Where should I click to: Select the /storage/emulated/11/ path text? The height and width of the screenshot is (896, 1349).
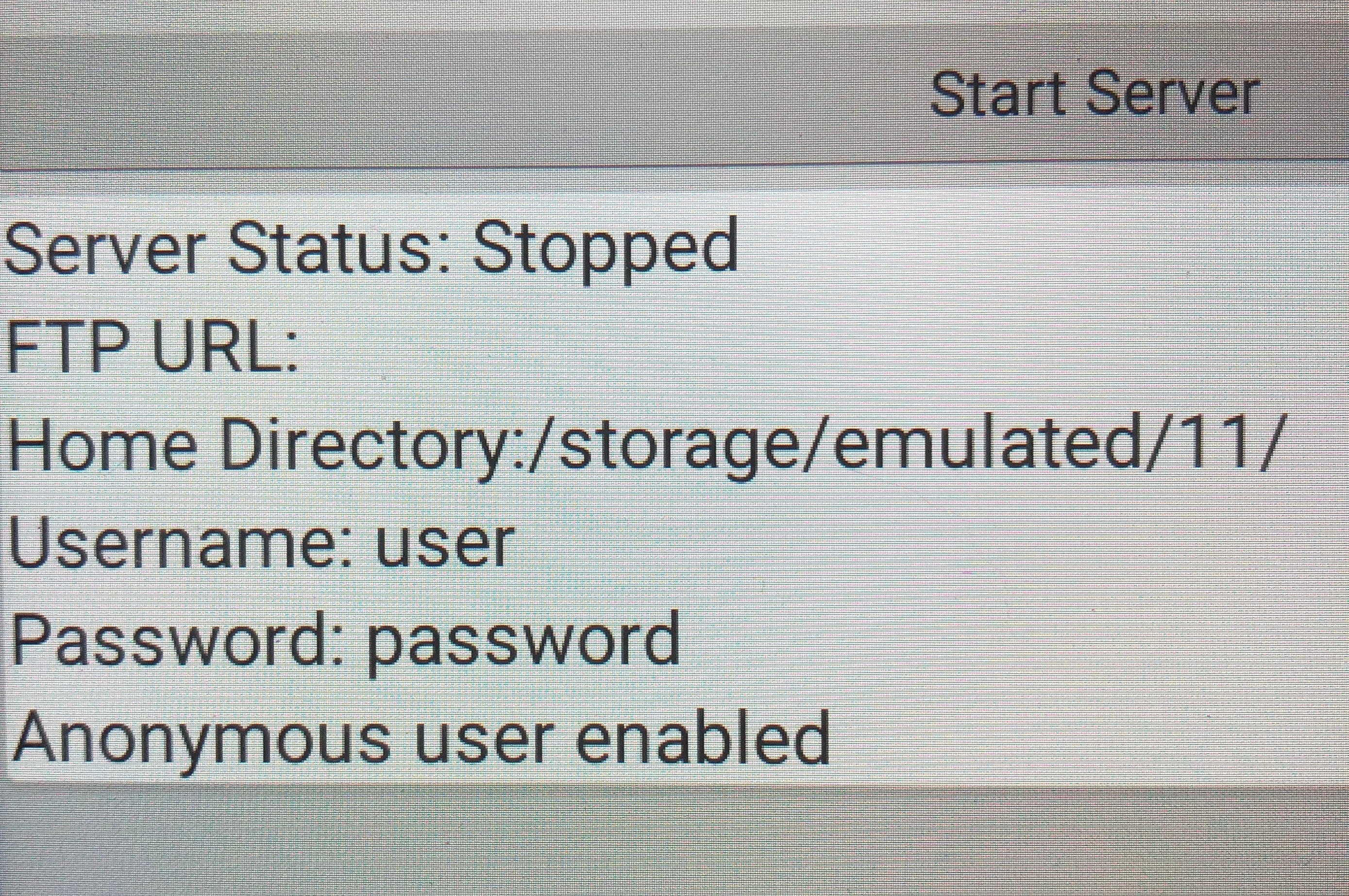[x=897, y=446]
